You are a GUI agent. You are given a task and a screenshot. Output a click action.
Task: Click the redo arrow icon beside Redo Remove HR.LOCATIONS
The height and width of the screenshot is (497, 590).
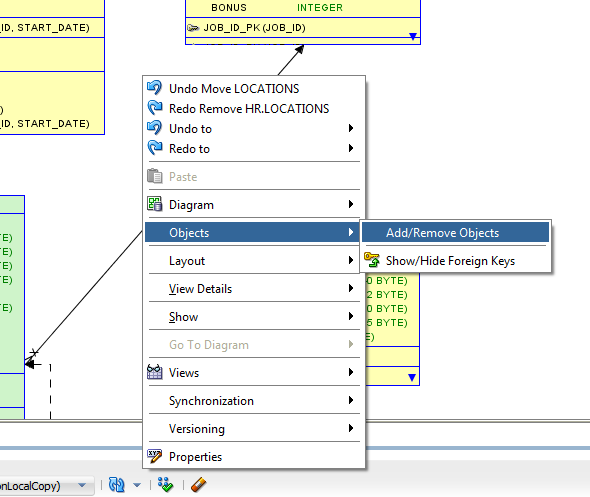point(155,108)
